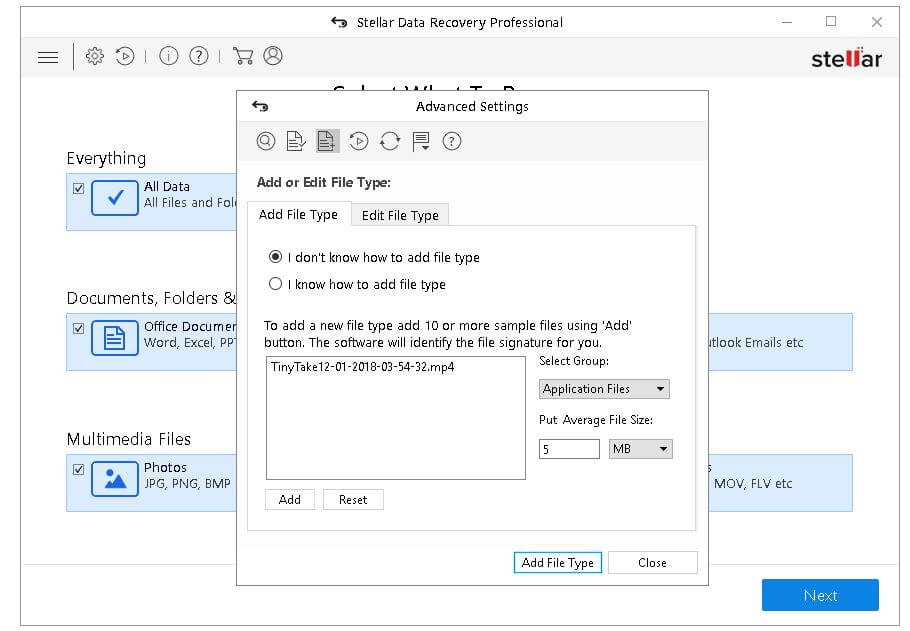Image resolution: width=910 pixels, height=631 pixels.
Task: Open the MB file size unit dropdown
Action: [641, 449]
